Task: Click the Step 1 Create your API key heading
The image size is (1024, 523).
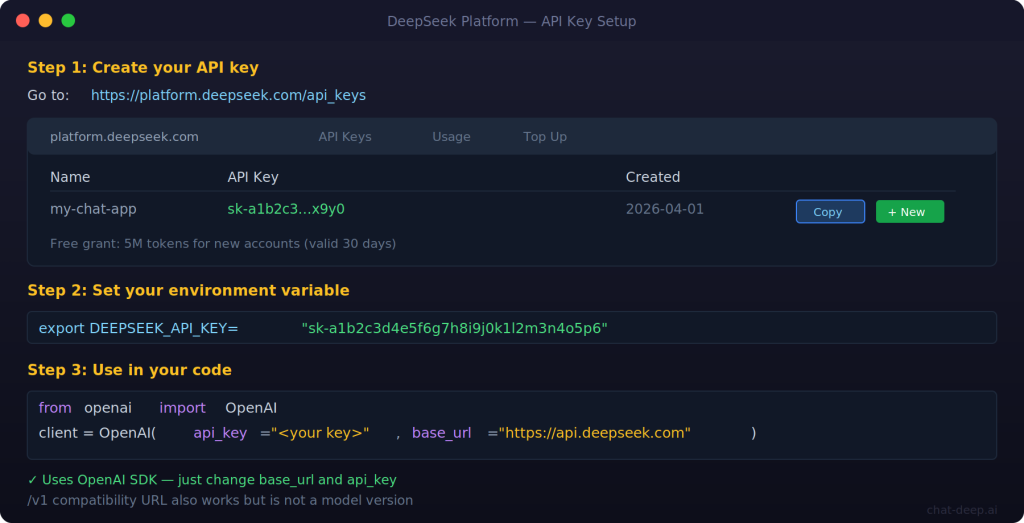Action: coord(143,68)
